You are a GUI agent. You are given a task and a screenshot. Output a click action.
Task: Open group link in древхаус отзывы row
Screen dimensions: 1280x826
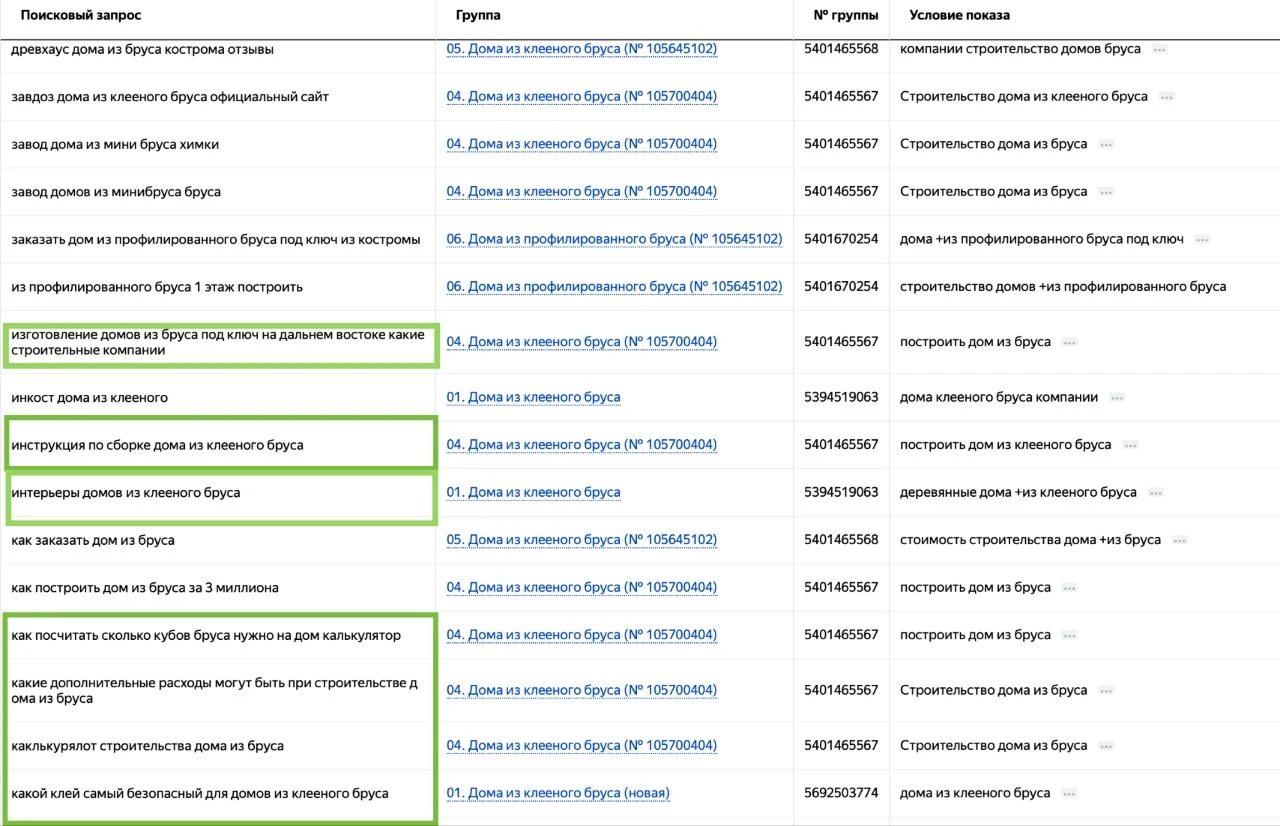coord(581,49)
